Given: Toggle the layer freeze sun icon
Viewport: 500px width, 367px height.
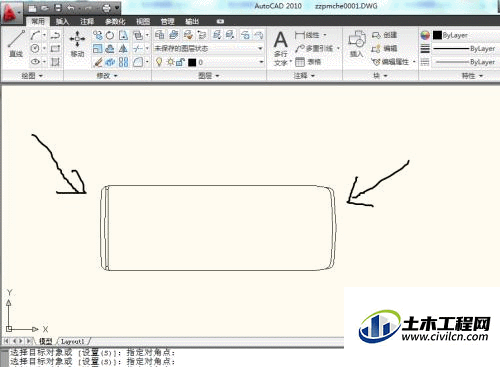Looking at the screenshot, I should [170, 62].
